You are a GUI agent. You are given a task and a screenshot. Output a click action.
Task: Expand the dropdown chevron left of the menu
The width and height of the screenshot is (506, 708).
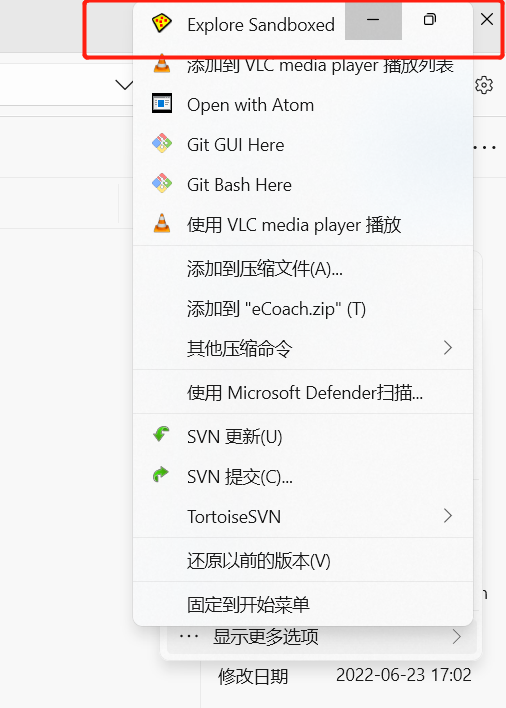(124, 84)
